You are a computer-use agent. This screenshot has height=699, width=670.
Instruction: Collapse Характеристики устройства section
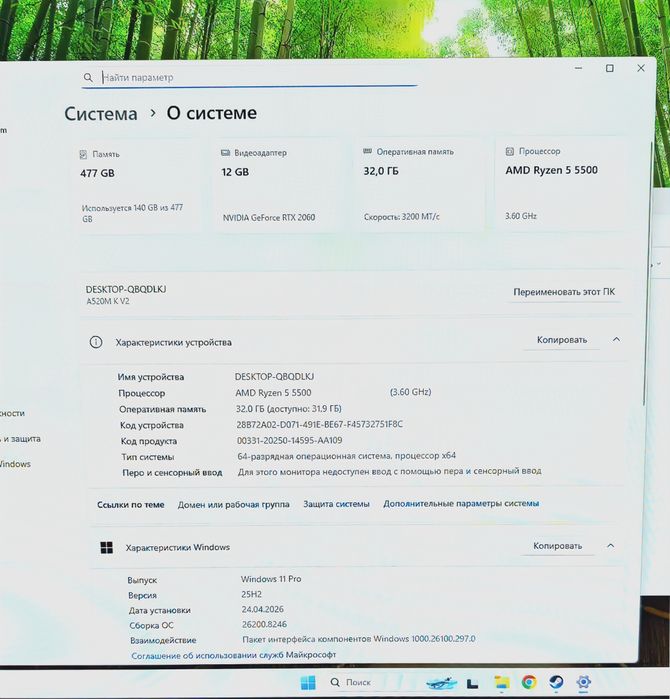pyautogui.click(x=616, y=340)
